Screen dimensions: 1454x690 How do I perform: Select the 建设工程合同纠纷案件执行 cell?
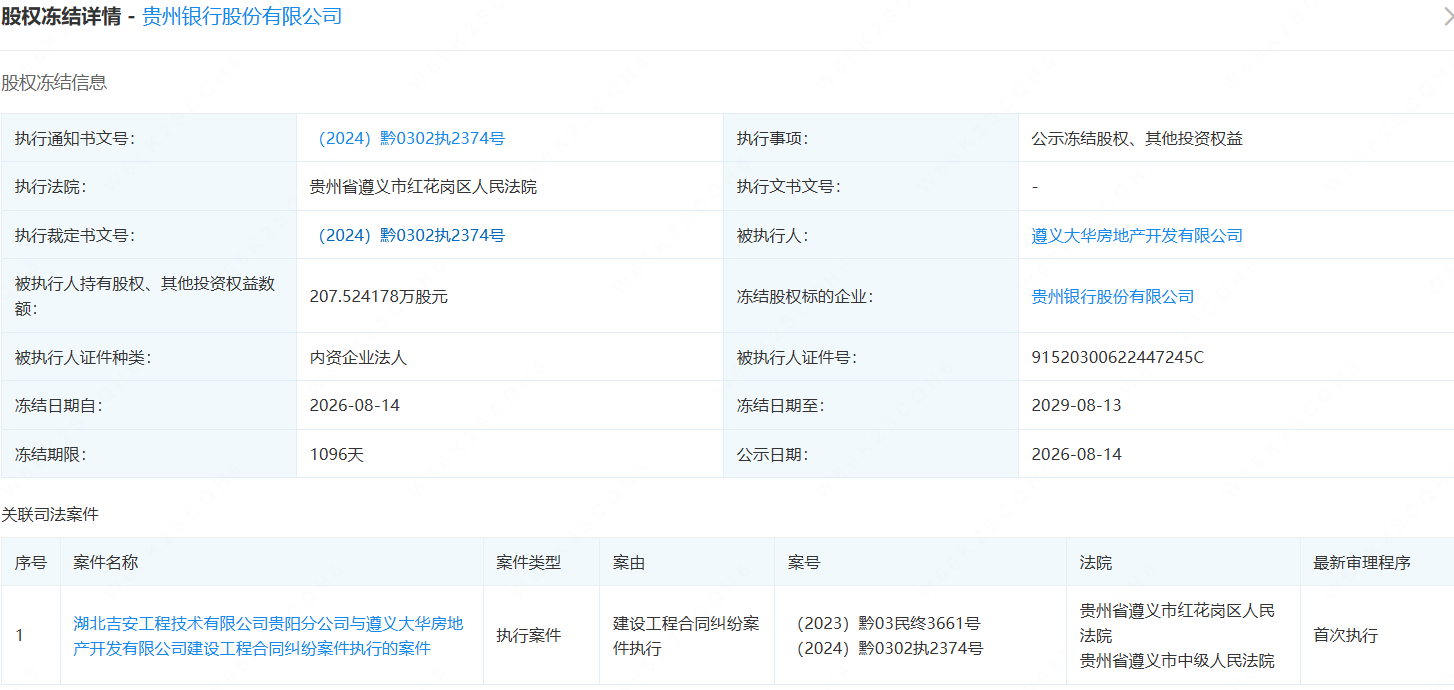click(x=686, y=636)
